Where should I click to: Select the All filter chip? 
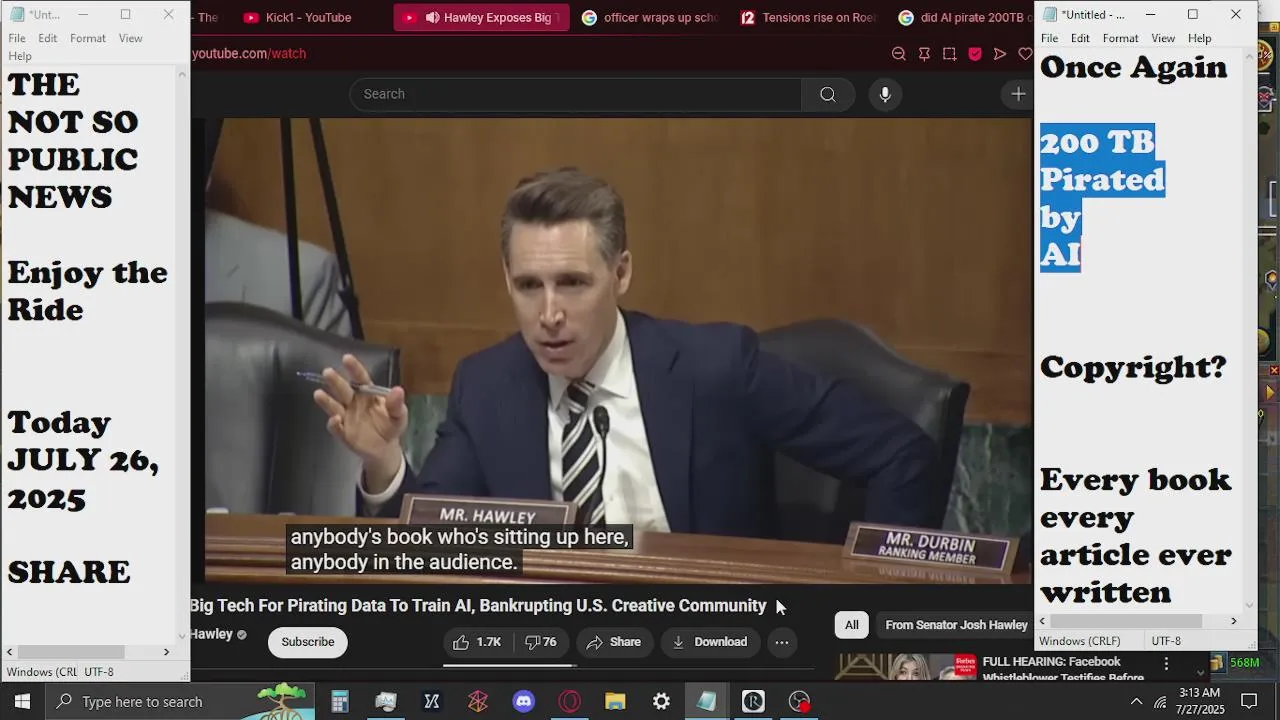(851, 625)
